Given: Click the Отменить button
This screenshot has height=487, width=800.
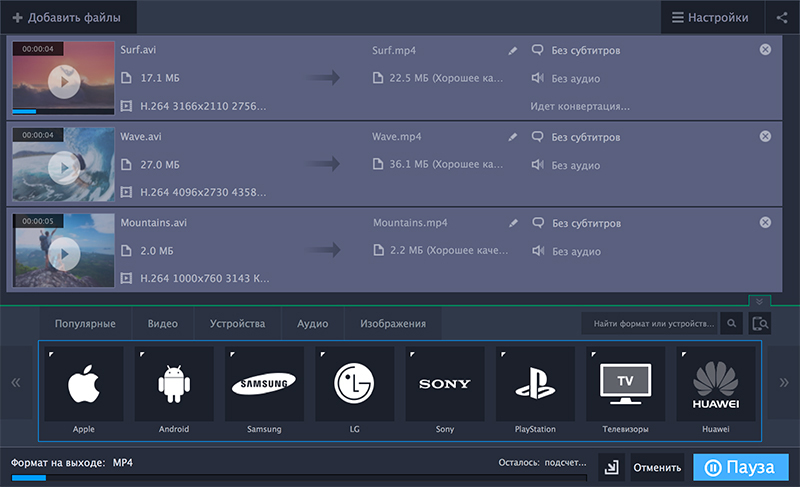Looking at the screenshot, I should pyautogui.click(x=657, y=467).
